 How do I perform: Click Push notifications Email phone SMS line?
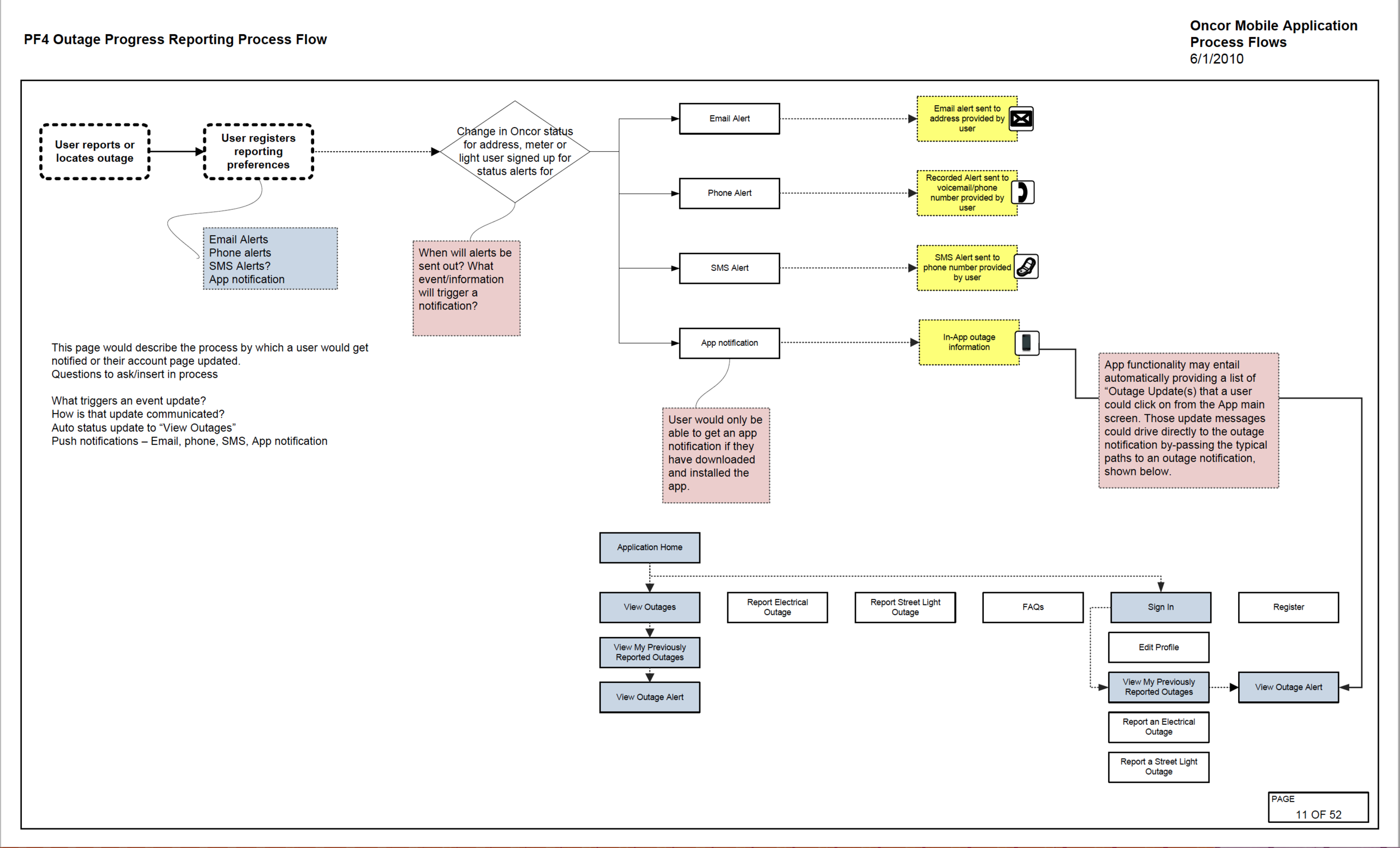[190, 441]
